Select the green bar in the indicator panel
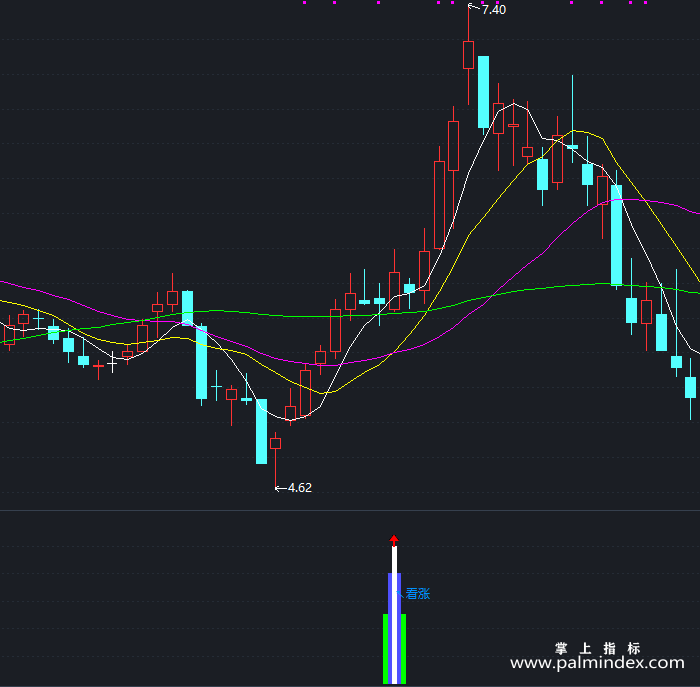The height and width of the screenshot is (687, 700). [395, 649]
